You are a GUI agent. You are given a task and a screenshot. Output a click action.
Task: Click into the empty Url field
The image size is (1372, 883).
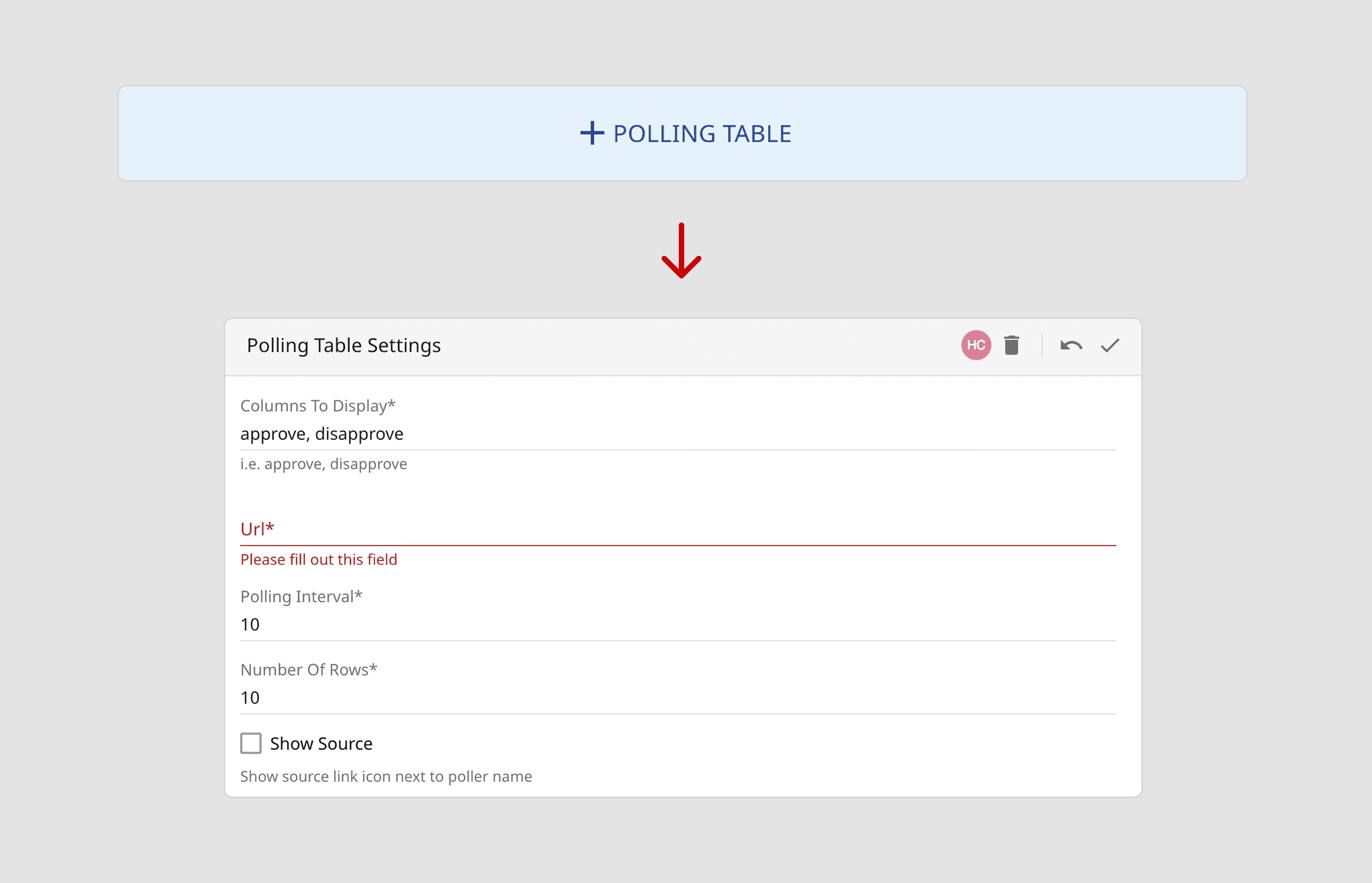(677, 529)
